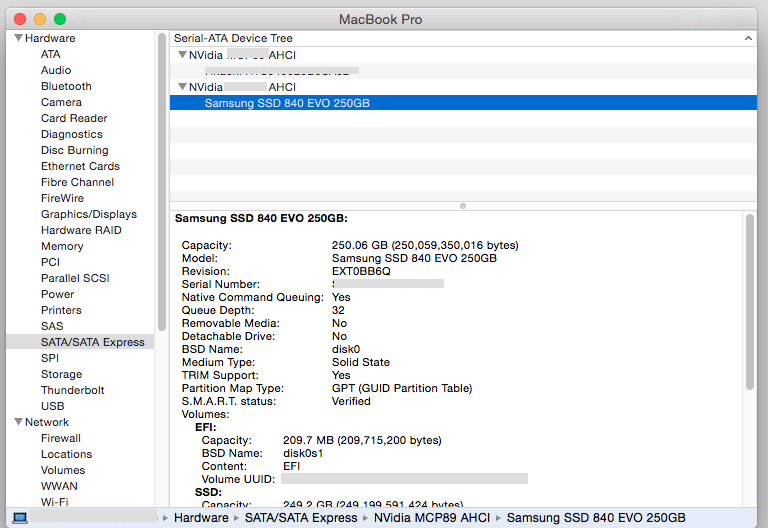Select Parallel SCSI entry
This screenshot has width=768, height=528.
click(75, 278)
